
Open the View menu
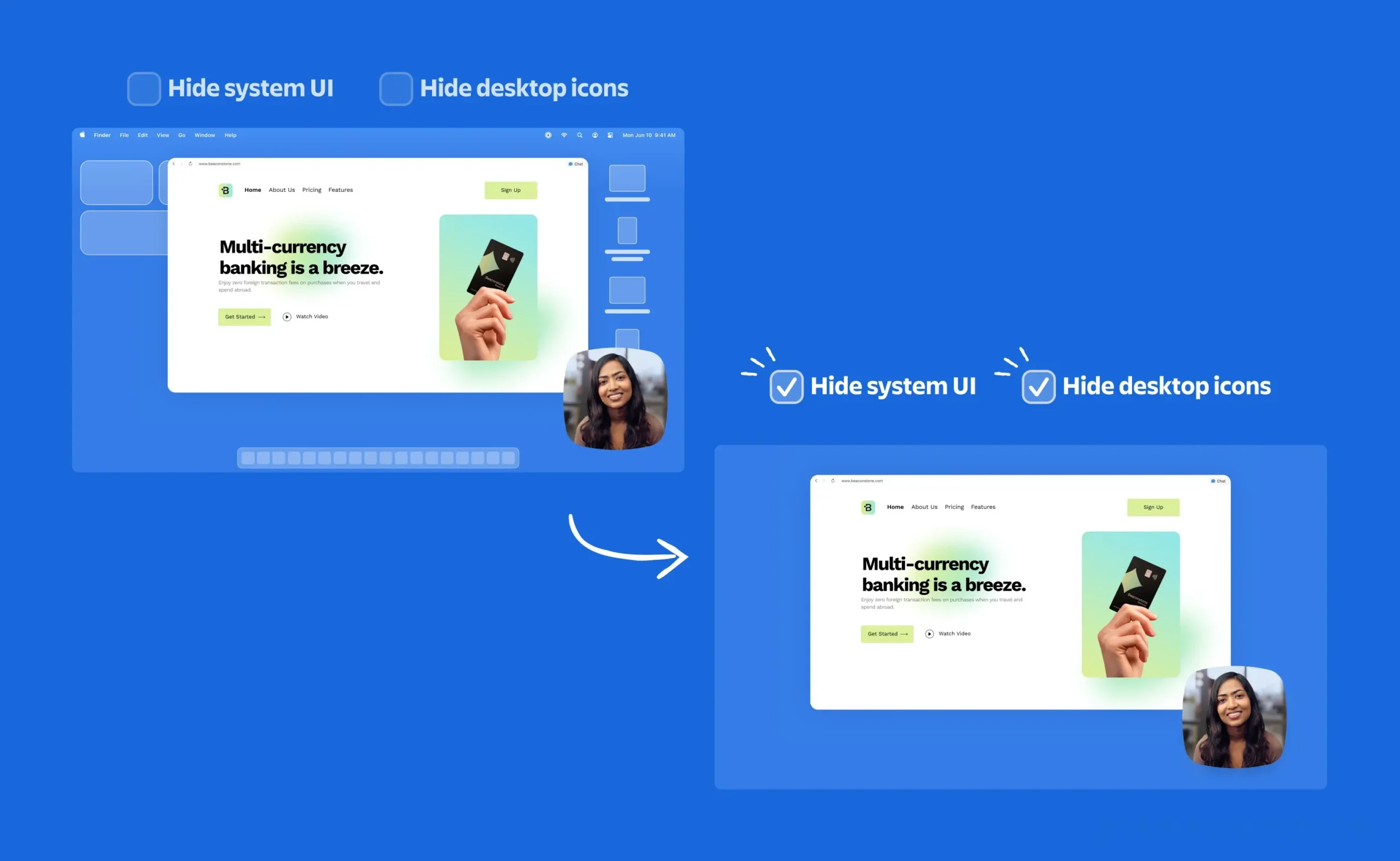pyautogui.click(x=163, y=135)
